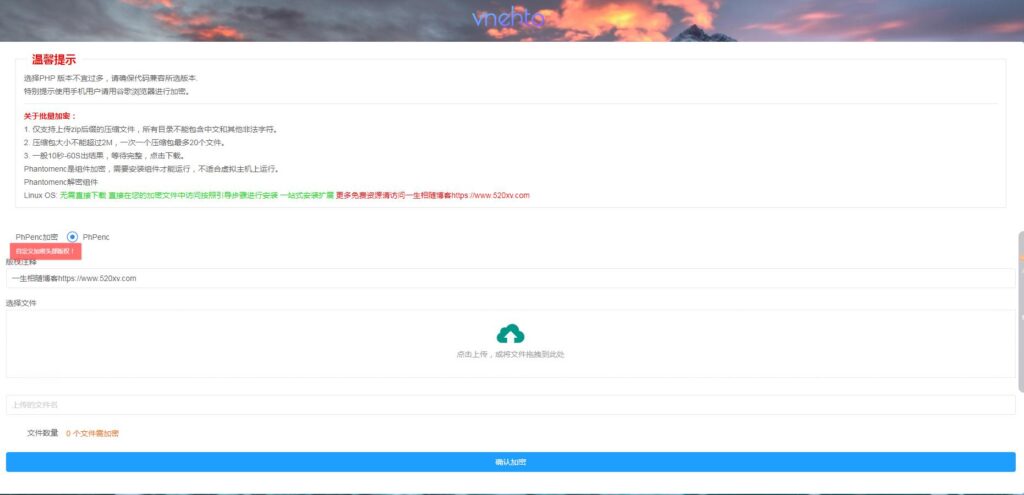Click the cloud upload icon
Image resolution: width=1024 pixels, height=495 pixels.
510,334
